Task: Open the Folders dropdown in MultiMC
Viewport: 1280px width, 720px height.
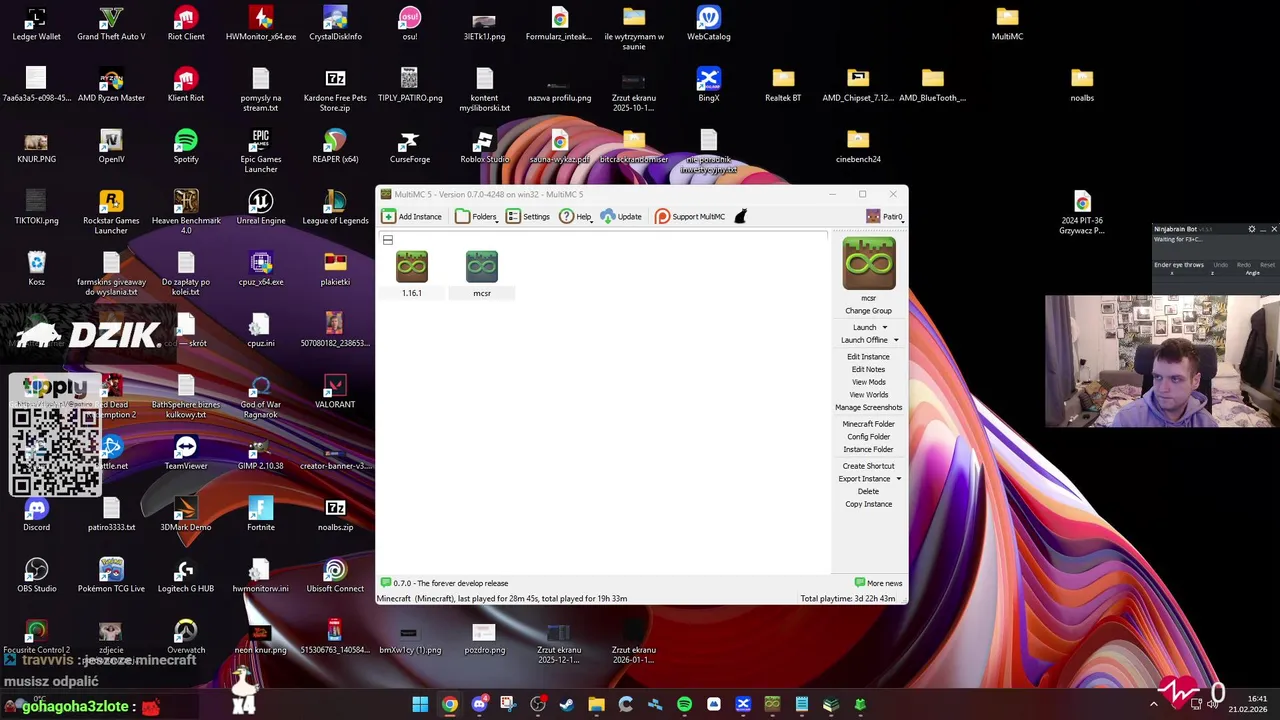Action: [x=477, y=217]
